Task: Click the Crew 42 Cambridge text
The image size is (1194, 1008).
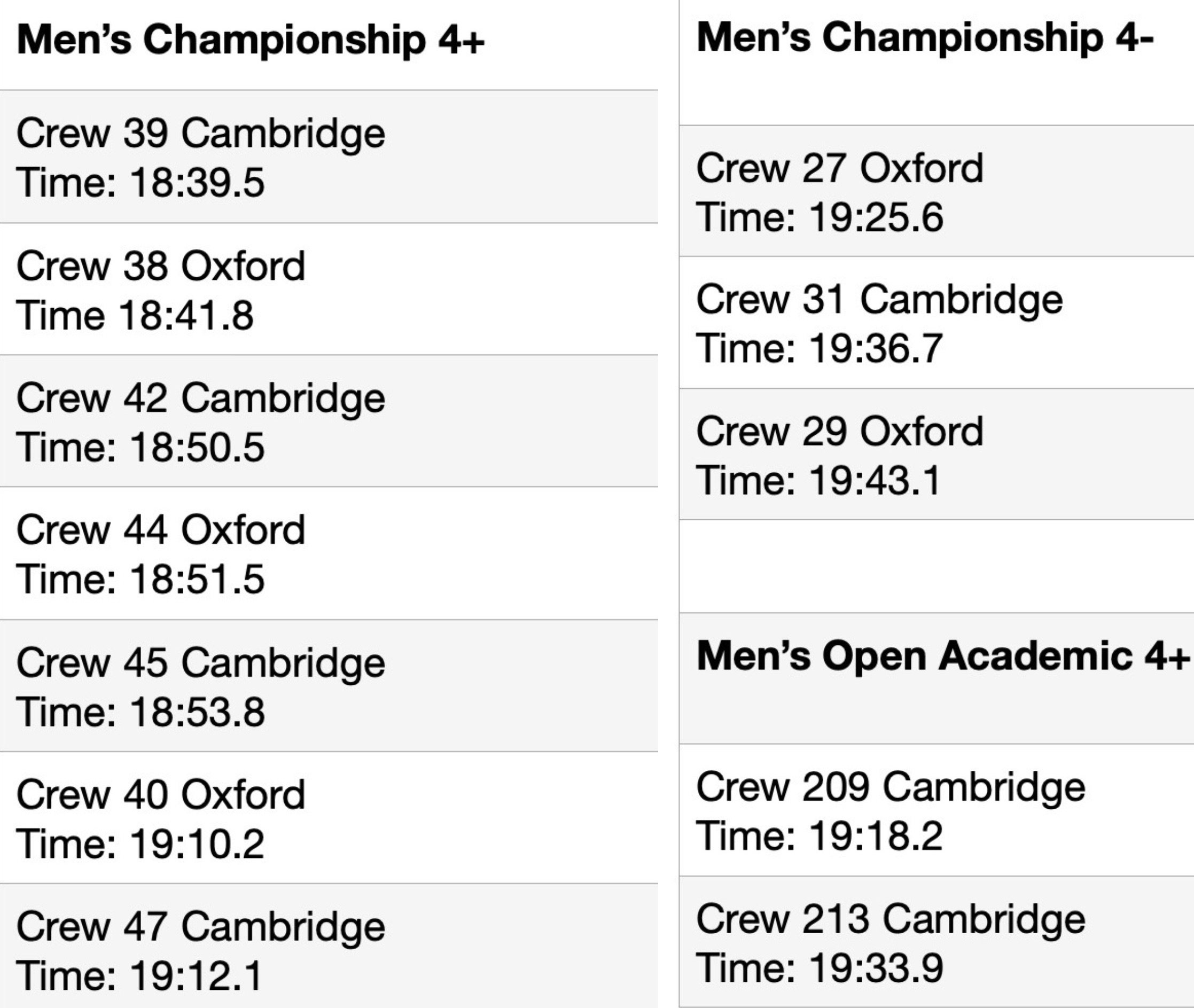Action: (201, 398)
